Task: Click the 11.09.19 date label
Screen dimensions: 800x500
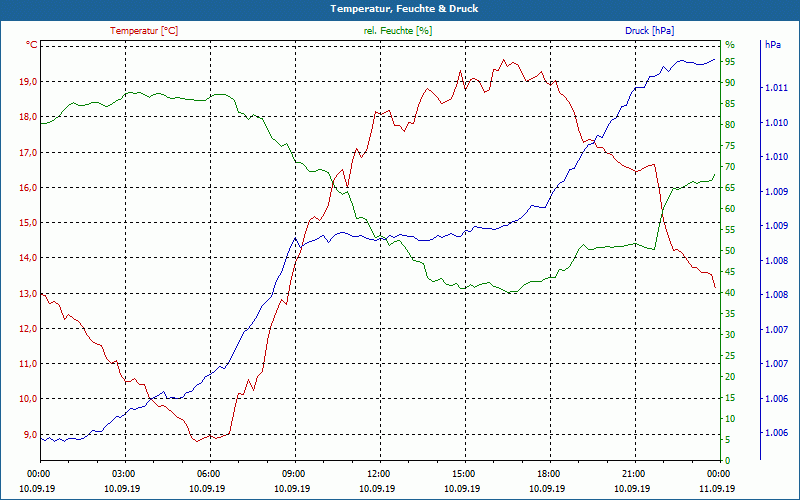Action: point(718,489)
